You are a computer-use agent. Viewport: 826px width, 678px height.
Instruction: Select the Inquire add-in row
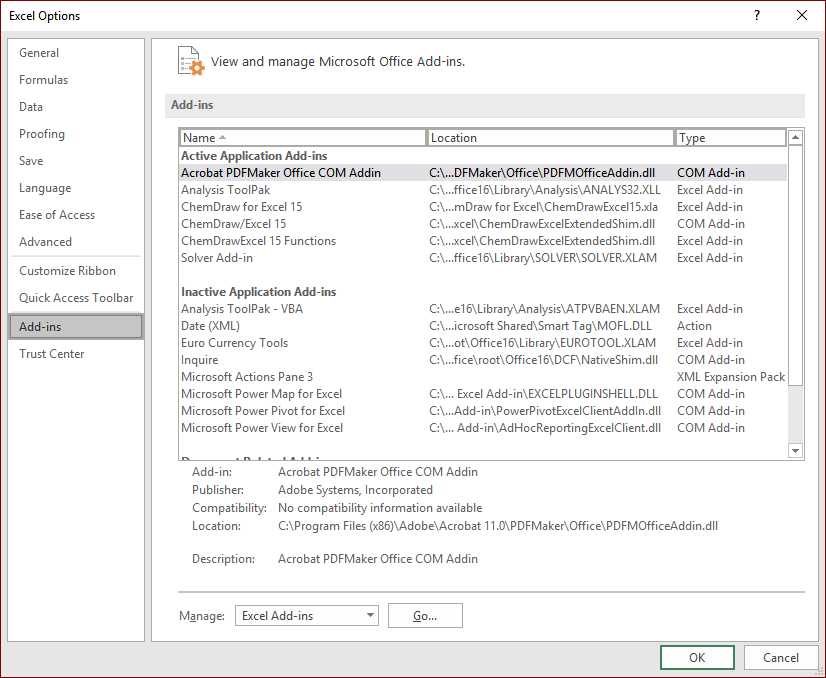coord(483,360)
